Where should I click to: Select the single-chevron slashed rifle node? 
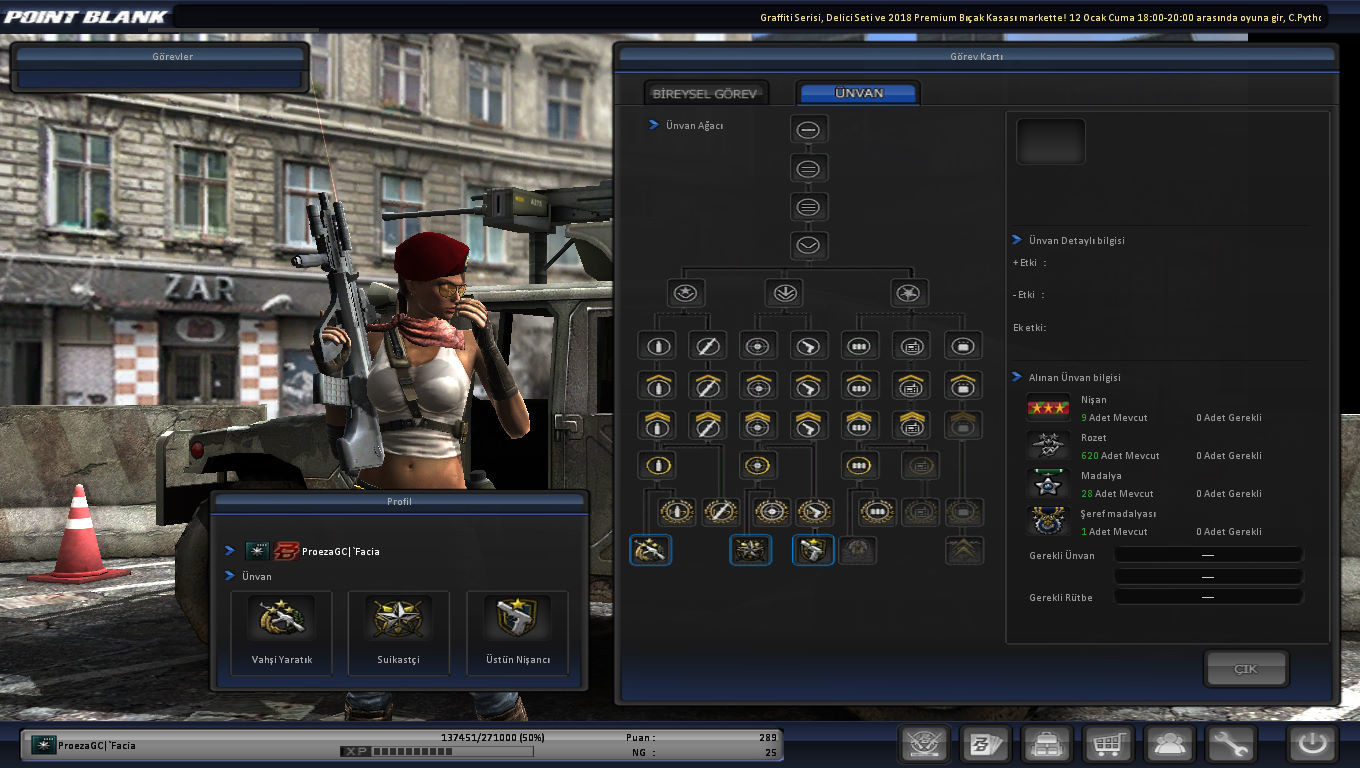[x=707, y=385]
